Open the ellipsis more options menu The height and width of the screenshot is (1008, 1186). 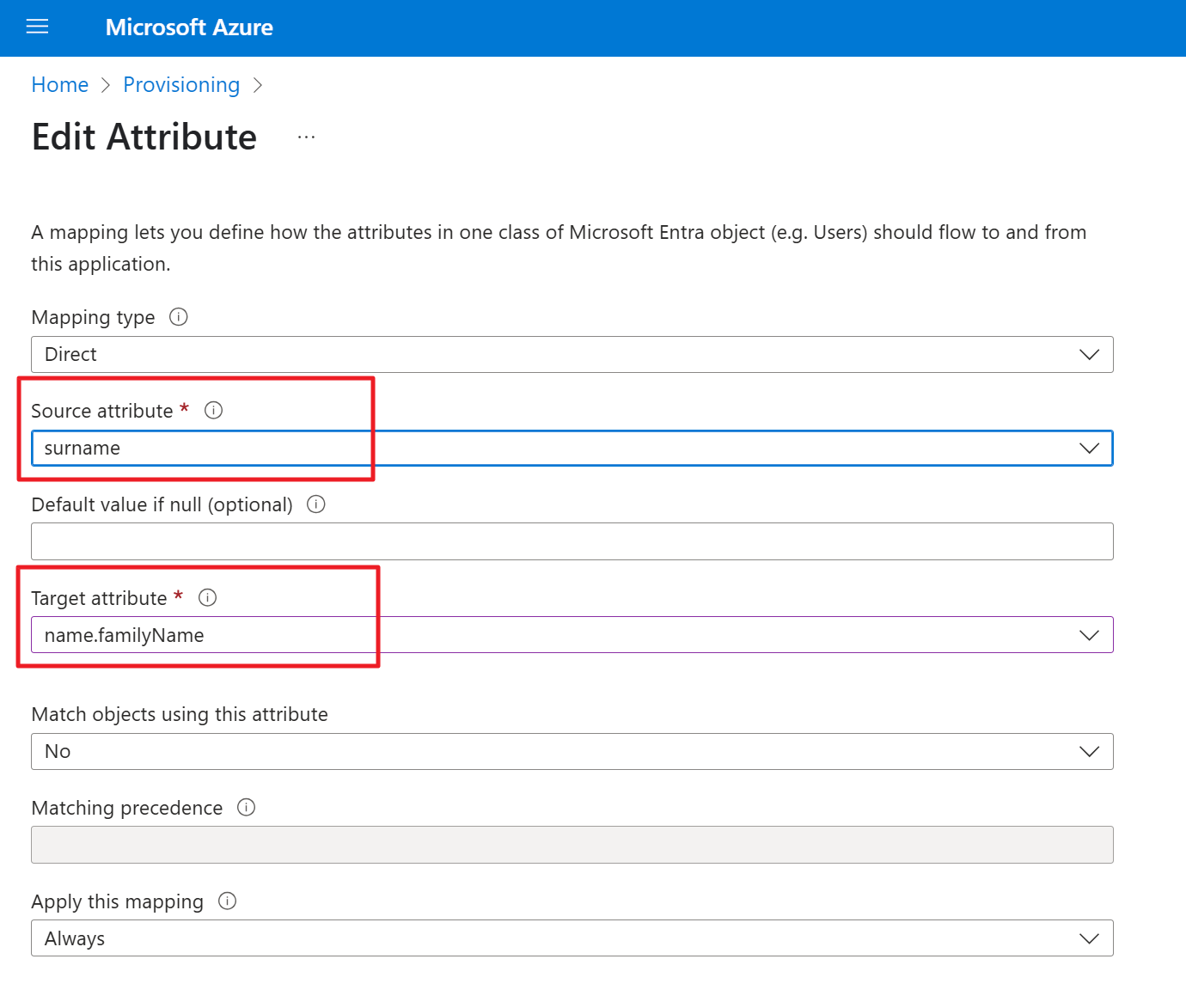click(x=307, y=137)
